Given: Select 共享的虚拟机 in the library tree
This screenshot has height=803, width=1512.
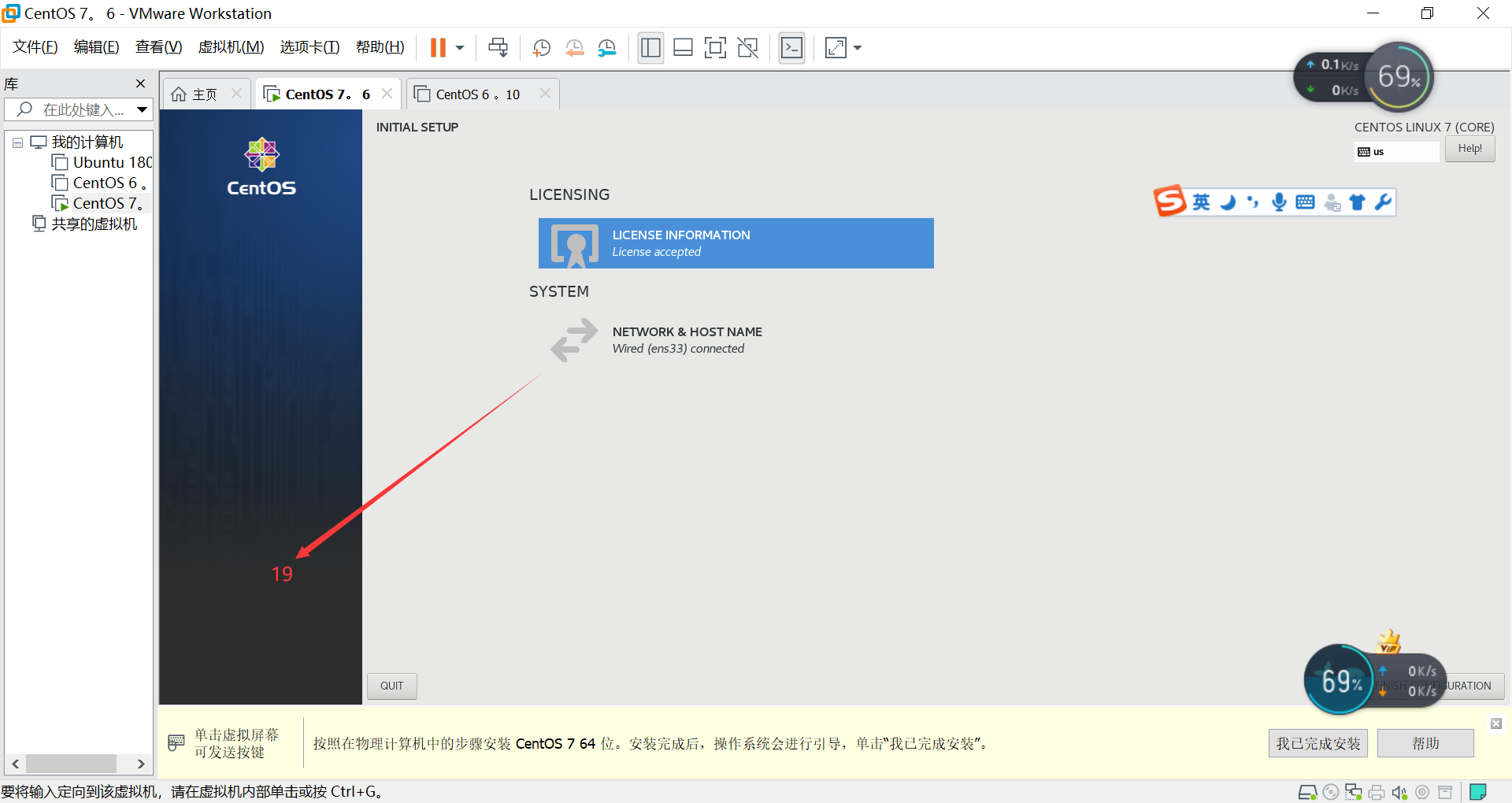Looking at the screenshot, I should click(85, 224).
